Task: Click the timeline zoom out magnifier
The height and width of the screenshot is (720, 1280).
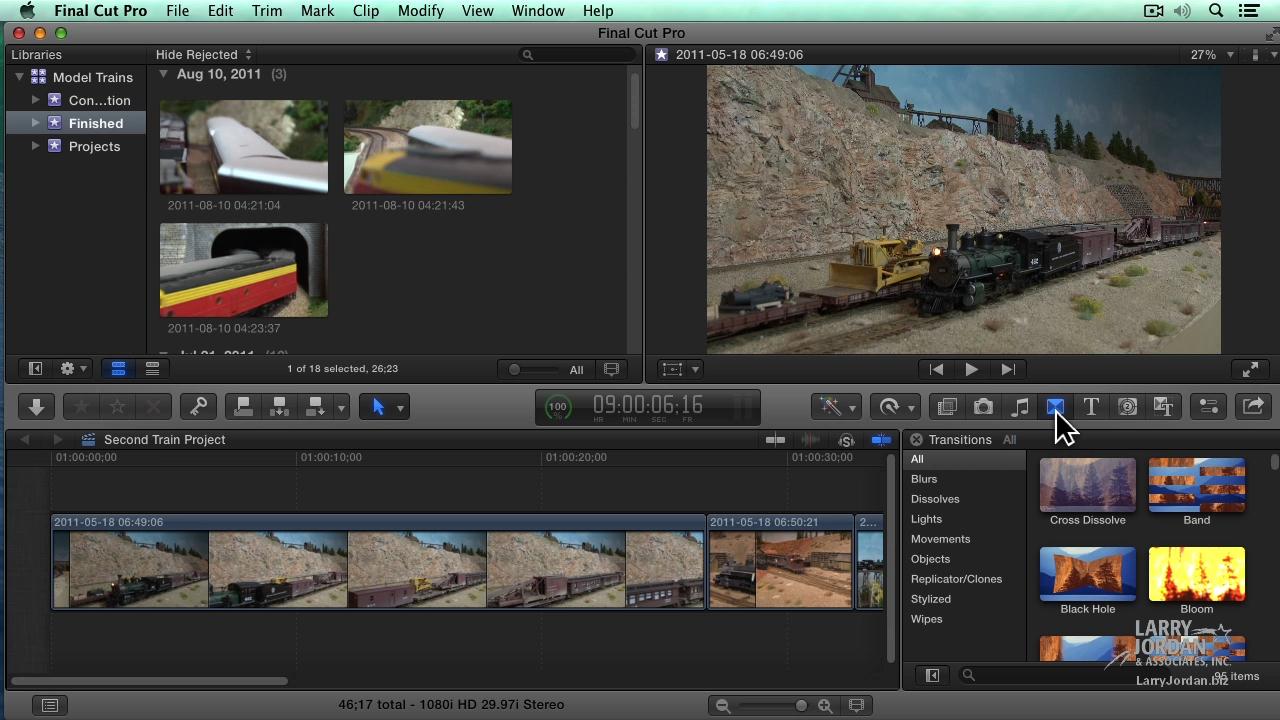Action: [723, 706]
